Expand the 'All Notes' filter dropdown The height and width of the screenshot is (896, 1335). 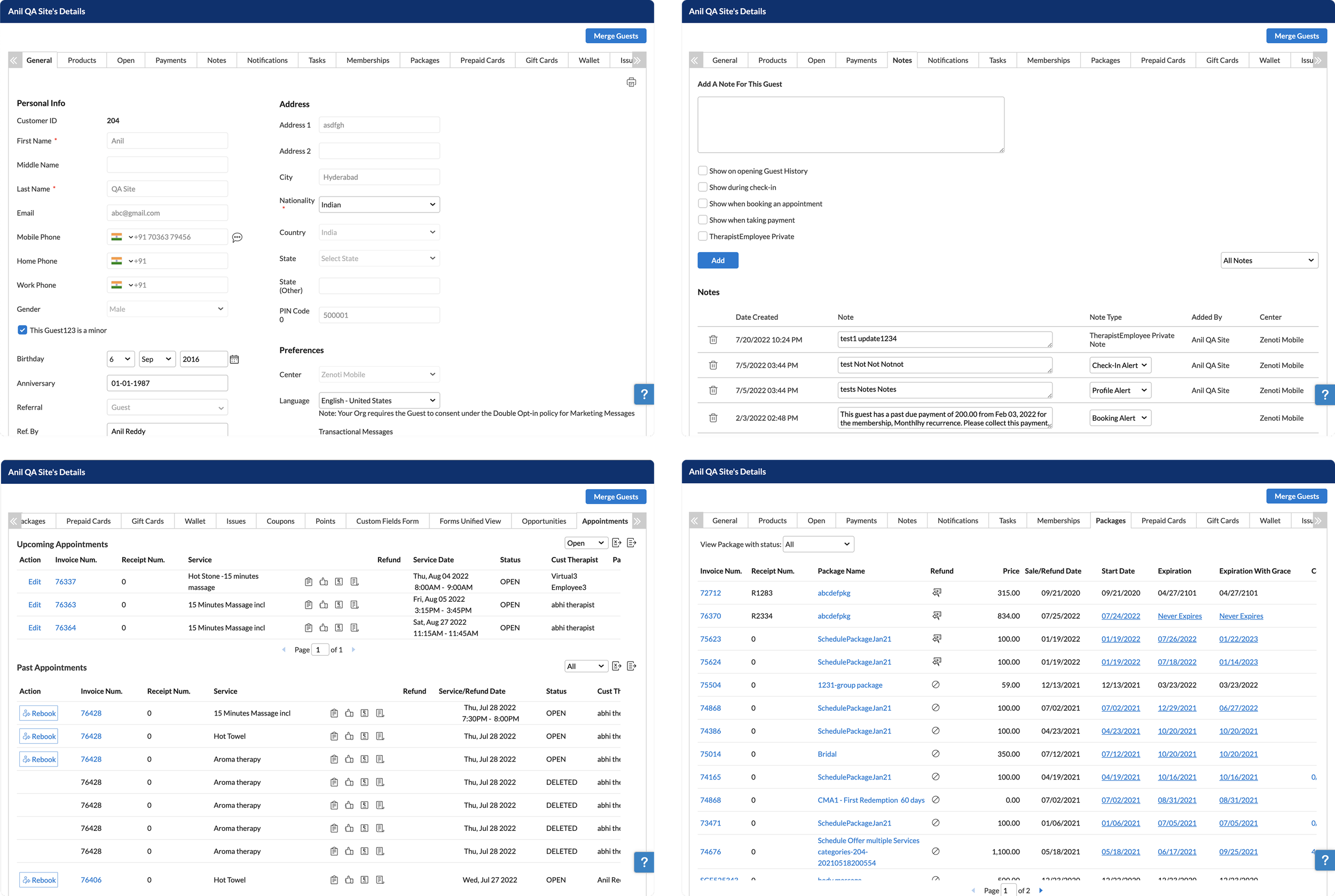coord(1269,261)
